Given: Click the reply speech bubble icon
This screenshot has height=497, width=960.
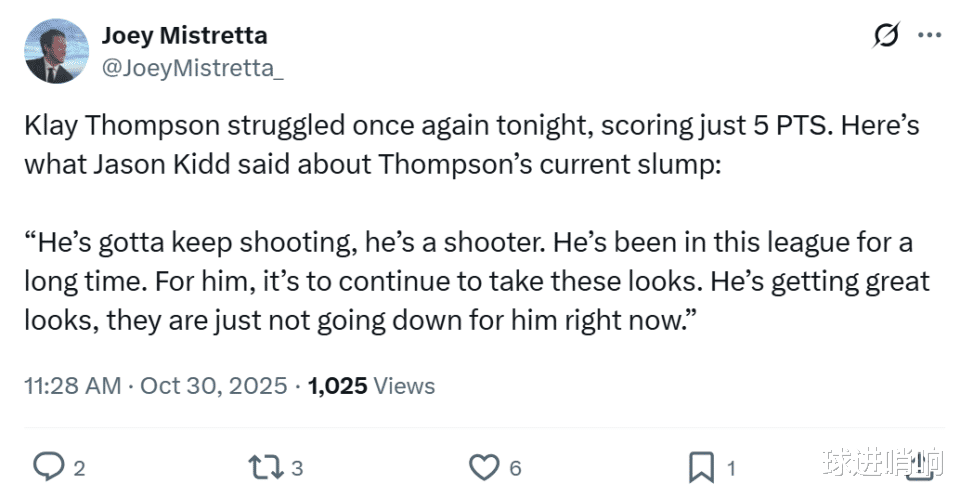Looking at the screenshot, I should [x=48, y=466].
